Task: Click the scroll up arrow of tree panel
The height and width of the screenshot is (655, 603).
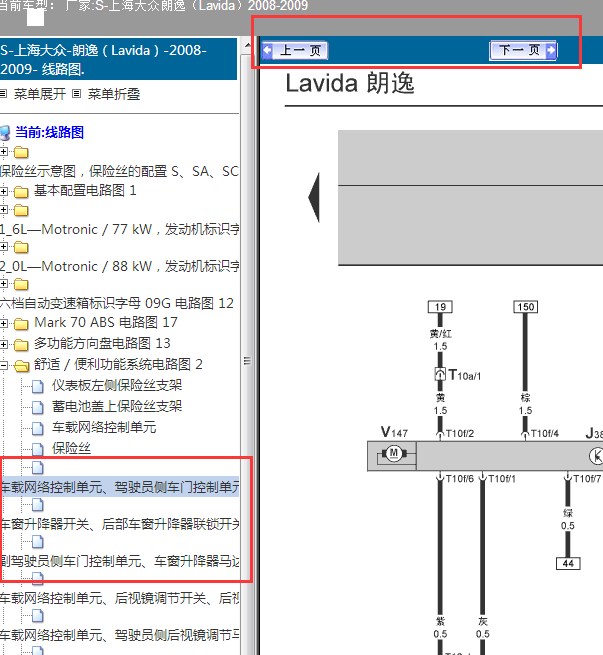Action: (247, 45)
